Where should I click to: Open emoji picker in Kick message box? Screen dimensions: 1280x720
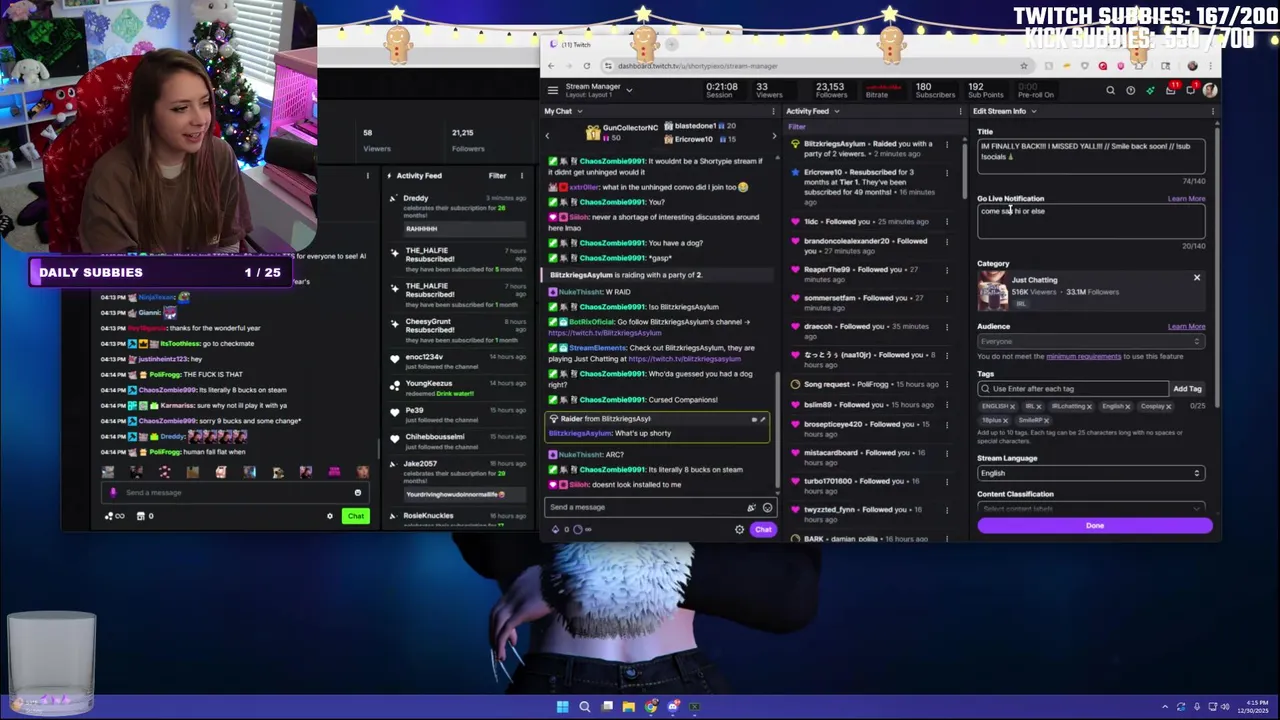(x=357, y=492)
